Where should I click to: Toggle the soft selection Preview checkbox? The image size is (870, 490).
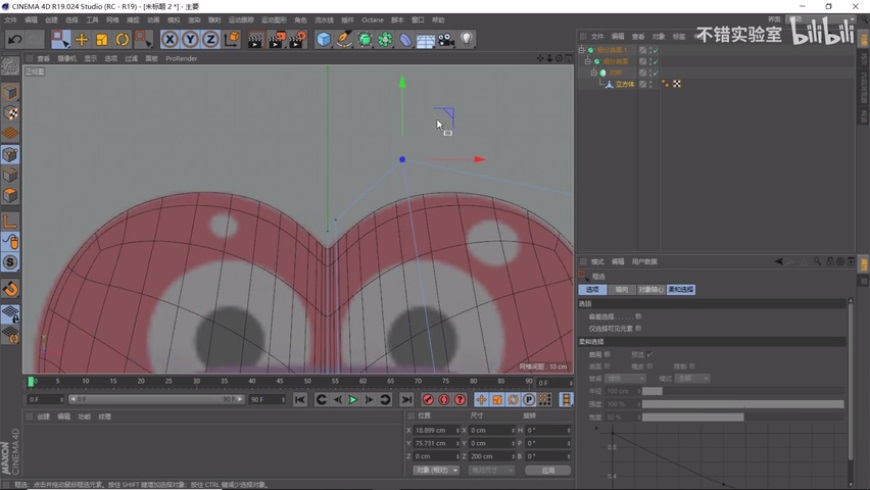pos(650,354)
